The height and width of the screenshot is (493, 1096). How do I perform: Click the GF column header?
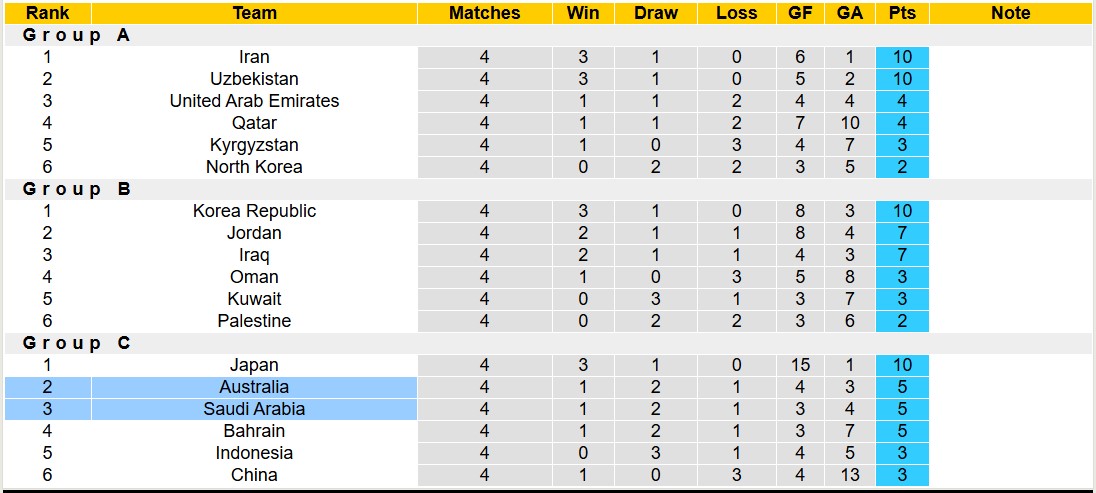coord(800,13)
